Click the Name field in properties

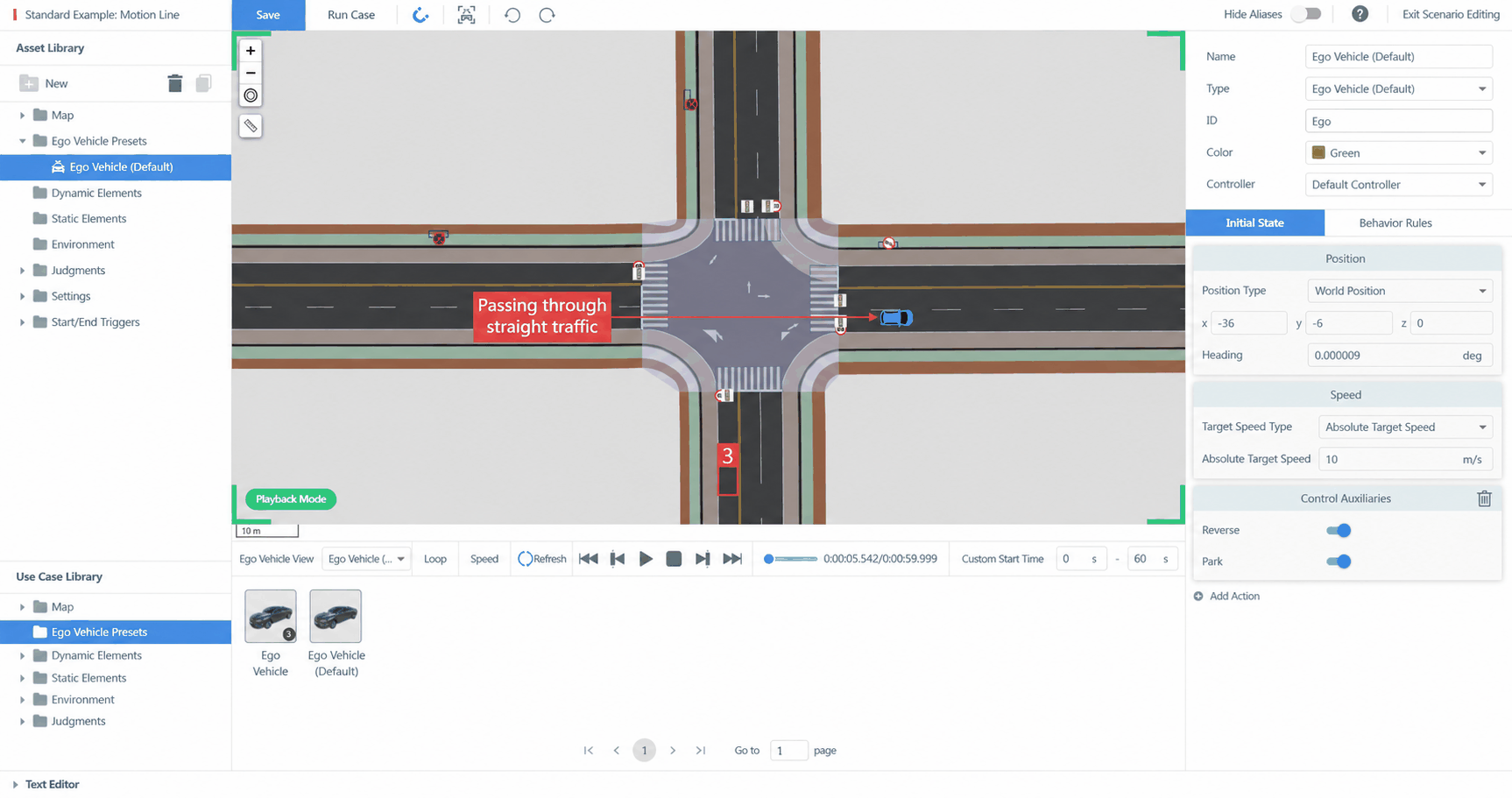pos(1399,57)
